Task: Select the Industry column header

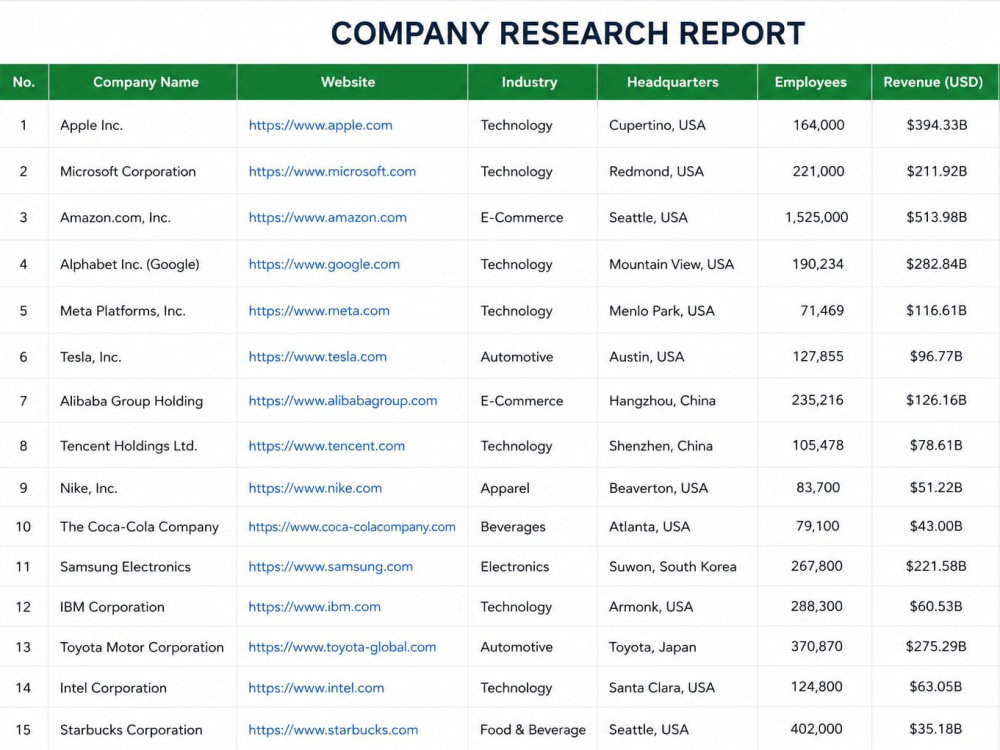Action: [532, 82]
